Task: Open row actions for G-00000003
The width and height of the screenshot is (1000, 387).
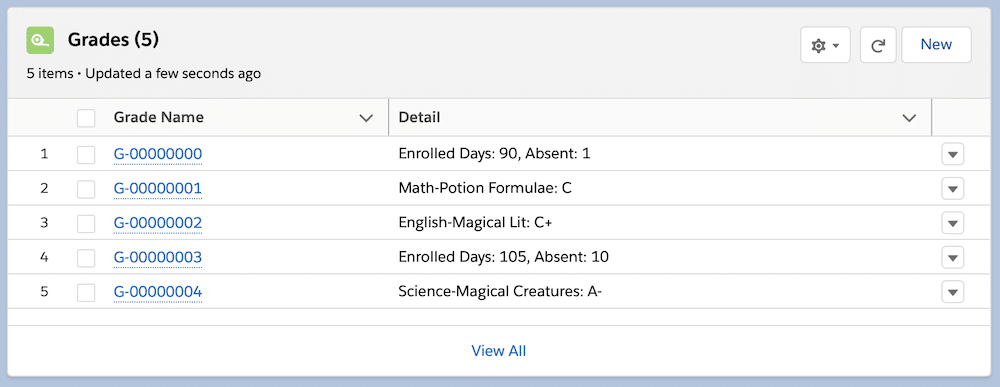Action: click(953, 258)
